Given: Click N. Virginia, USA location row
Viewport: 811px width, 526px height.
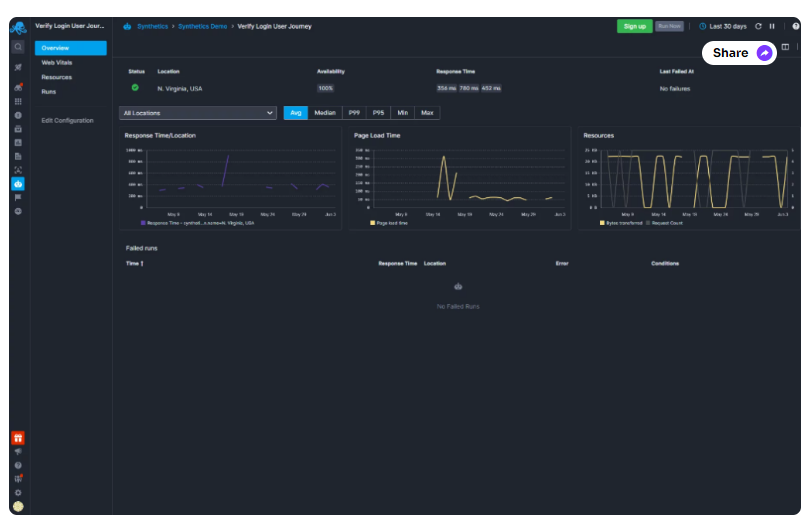Looking at the screenshot, I should pos(180,89).
